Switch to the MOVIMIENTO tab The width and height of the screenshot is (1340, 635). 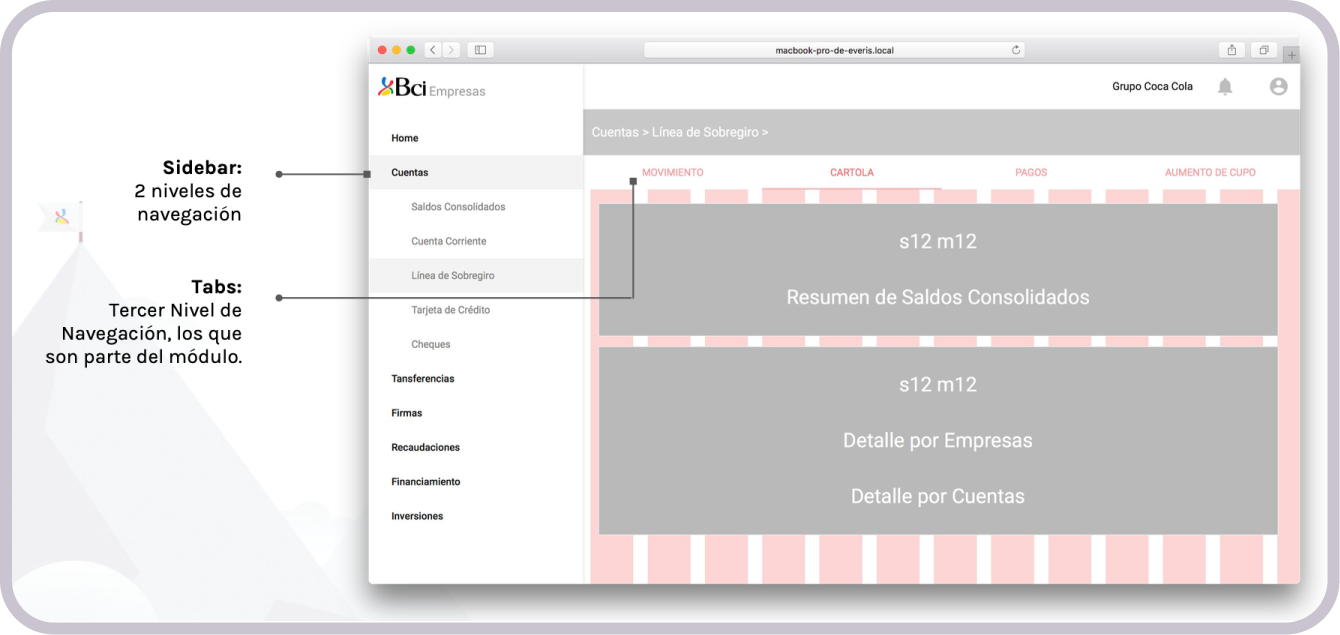pyautogui.click(x=672, y=173)
